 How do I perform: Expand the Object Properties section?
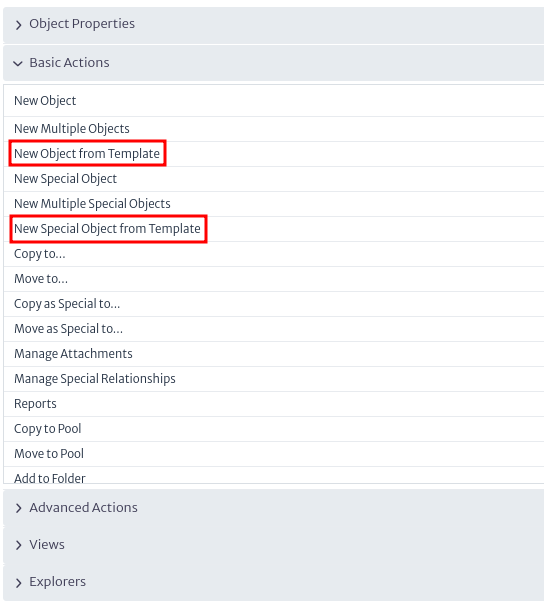pyautogui.click(x=274, y=24)
